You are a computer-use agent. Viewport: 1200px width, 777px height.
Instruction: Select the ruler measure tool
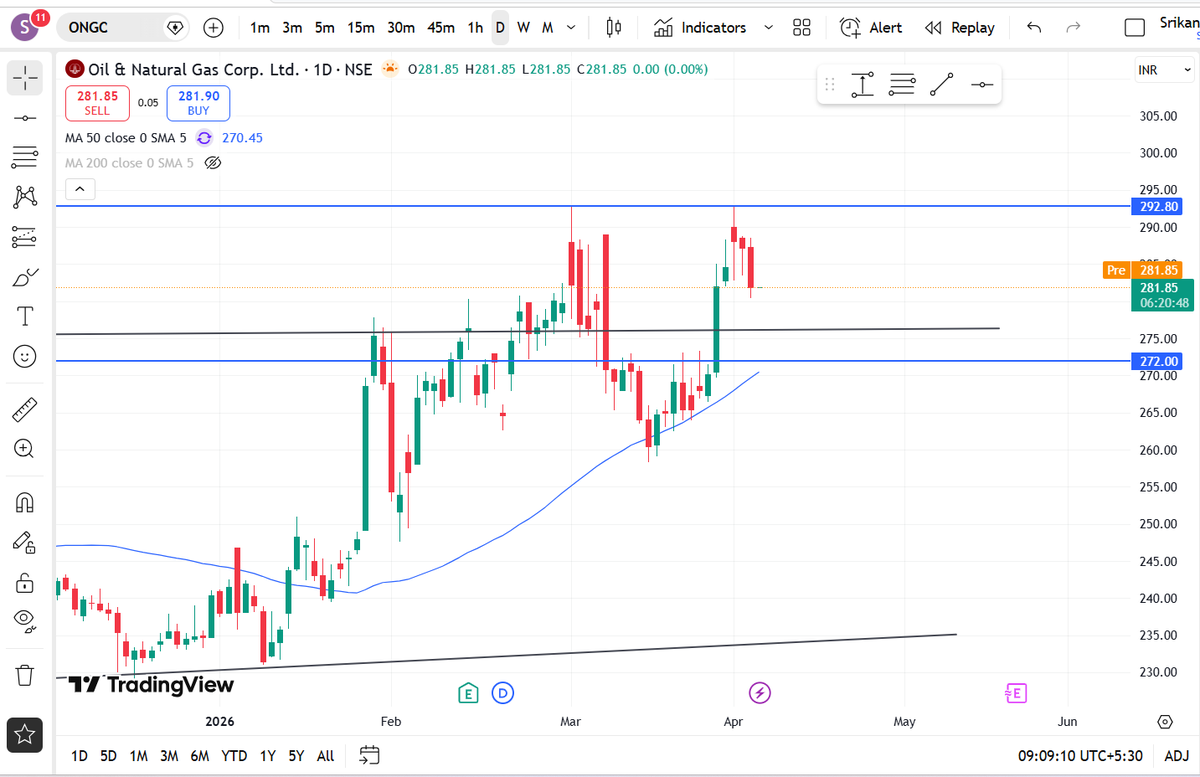[25, 409]
